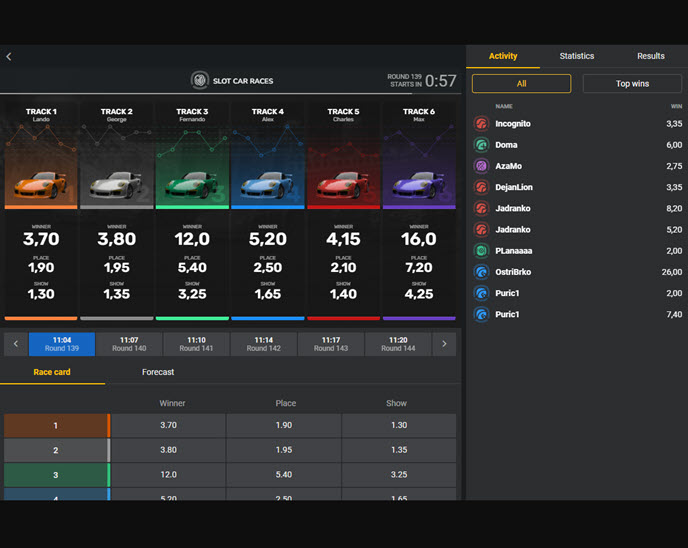Viewport: 688px width, 548px height.
Task: Pick Track 6 Winner odds 16,0
Action: (418, 239)
